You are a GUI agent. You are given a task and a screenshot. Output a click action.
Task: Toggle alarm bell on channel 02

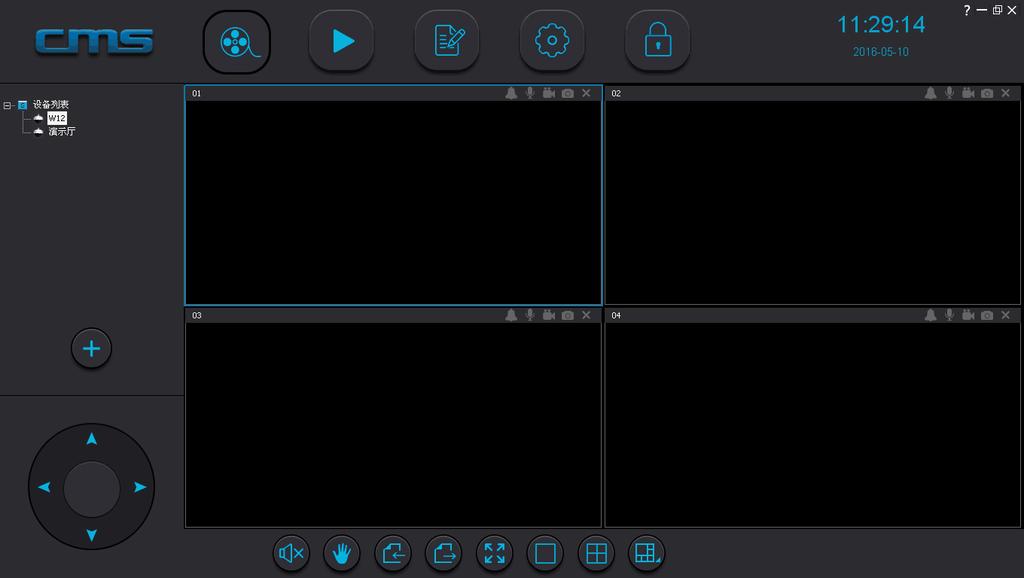(x=931, y=93)
